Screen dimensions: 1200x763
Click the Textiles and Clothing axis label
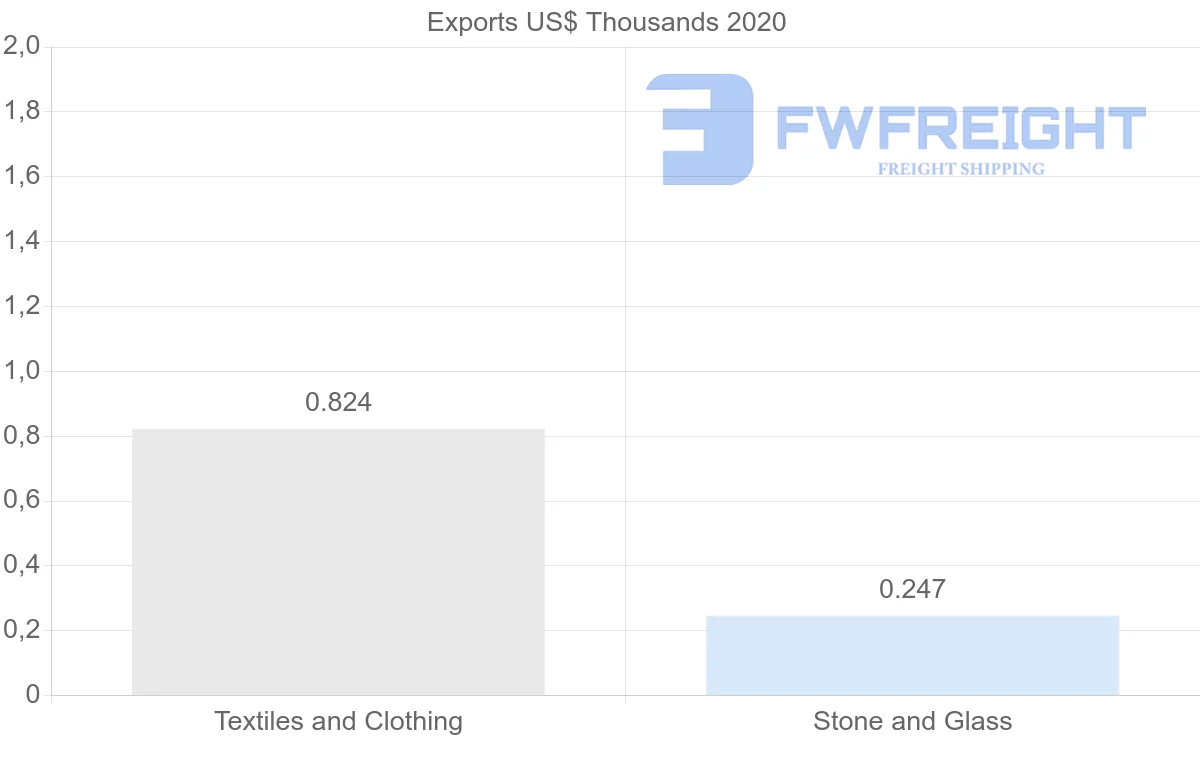point(338,721)
